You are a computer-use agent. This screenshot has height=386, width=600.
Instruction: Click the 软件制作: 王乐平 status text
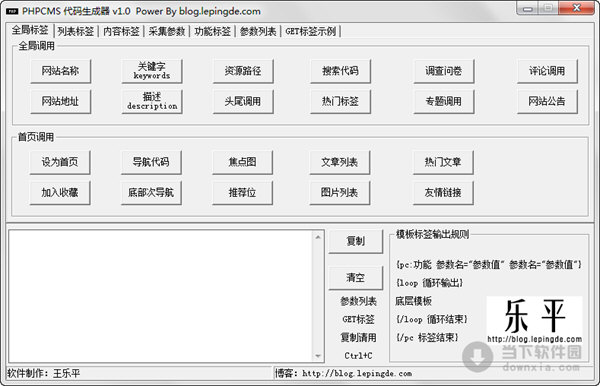coord(44,373)
